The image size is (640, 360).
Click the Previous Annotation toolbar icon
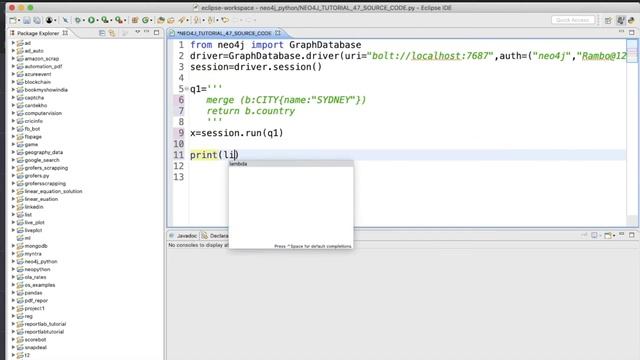point(211,20)
